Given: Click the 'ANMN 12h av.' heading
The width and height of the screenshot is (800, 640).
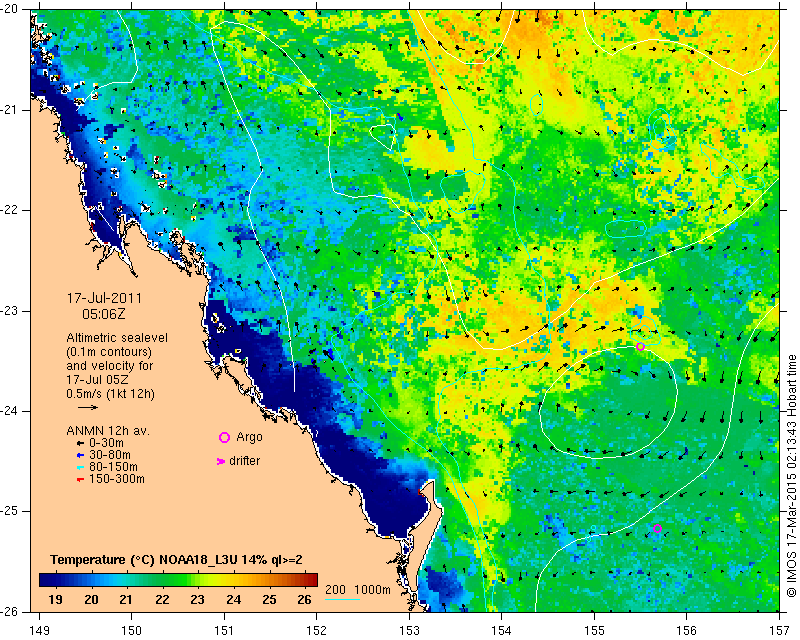Looking at the screenshot, I should [x=108, y=431].
